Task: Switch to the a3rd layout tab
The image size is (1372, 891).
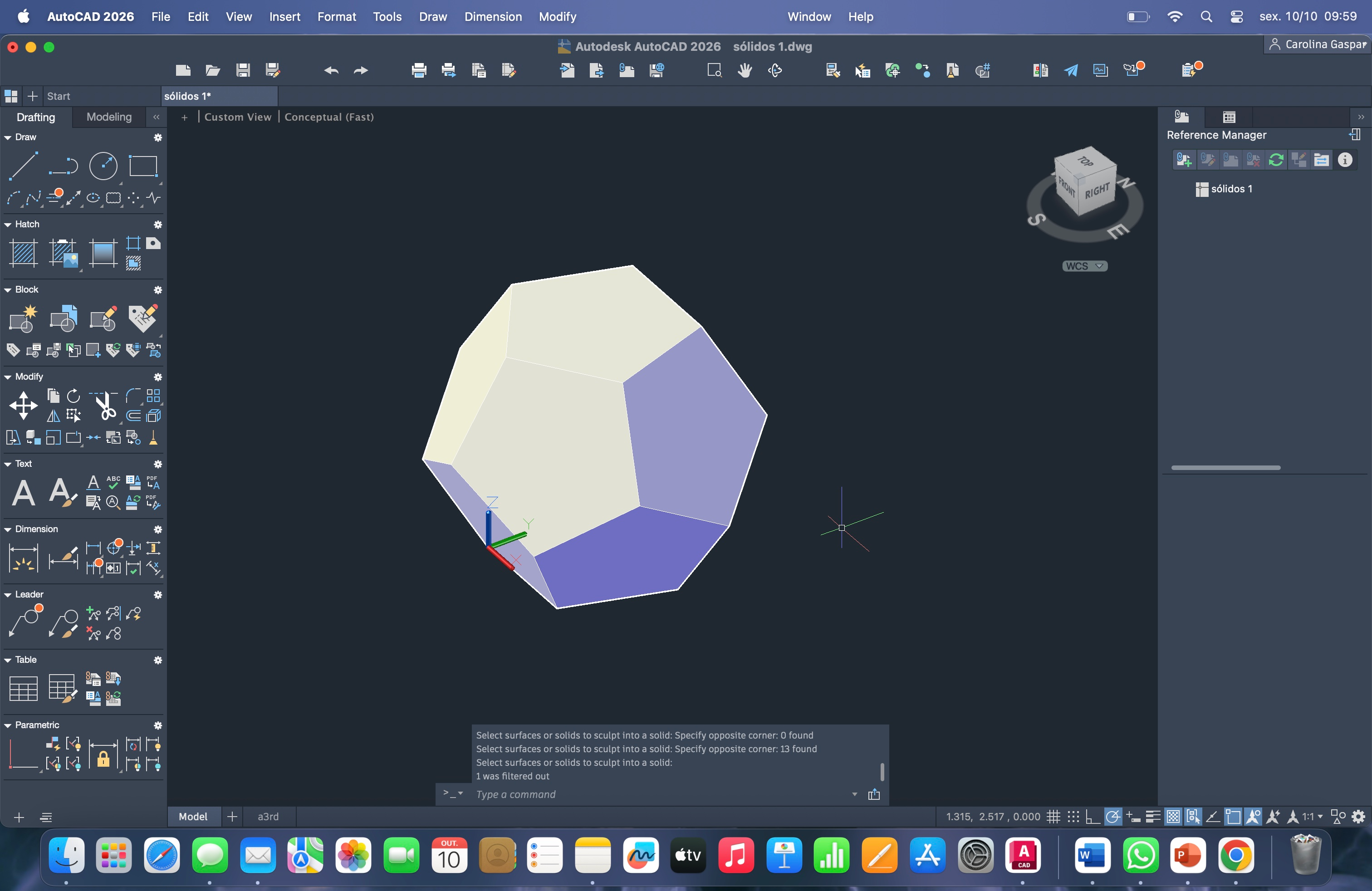Action: point(268,817)
